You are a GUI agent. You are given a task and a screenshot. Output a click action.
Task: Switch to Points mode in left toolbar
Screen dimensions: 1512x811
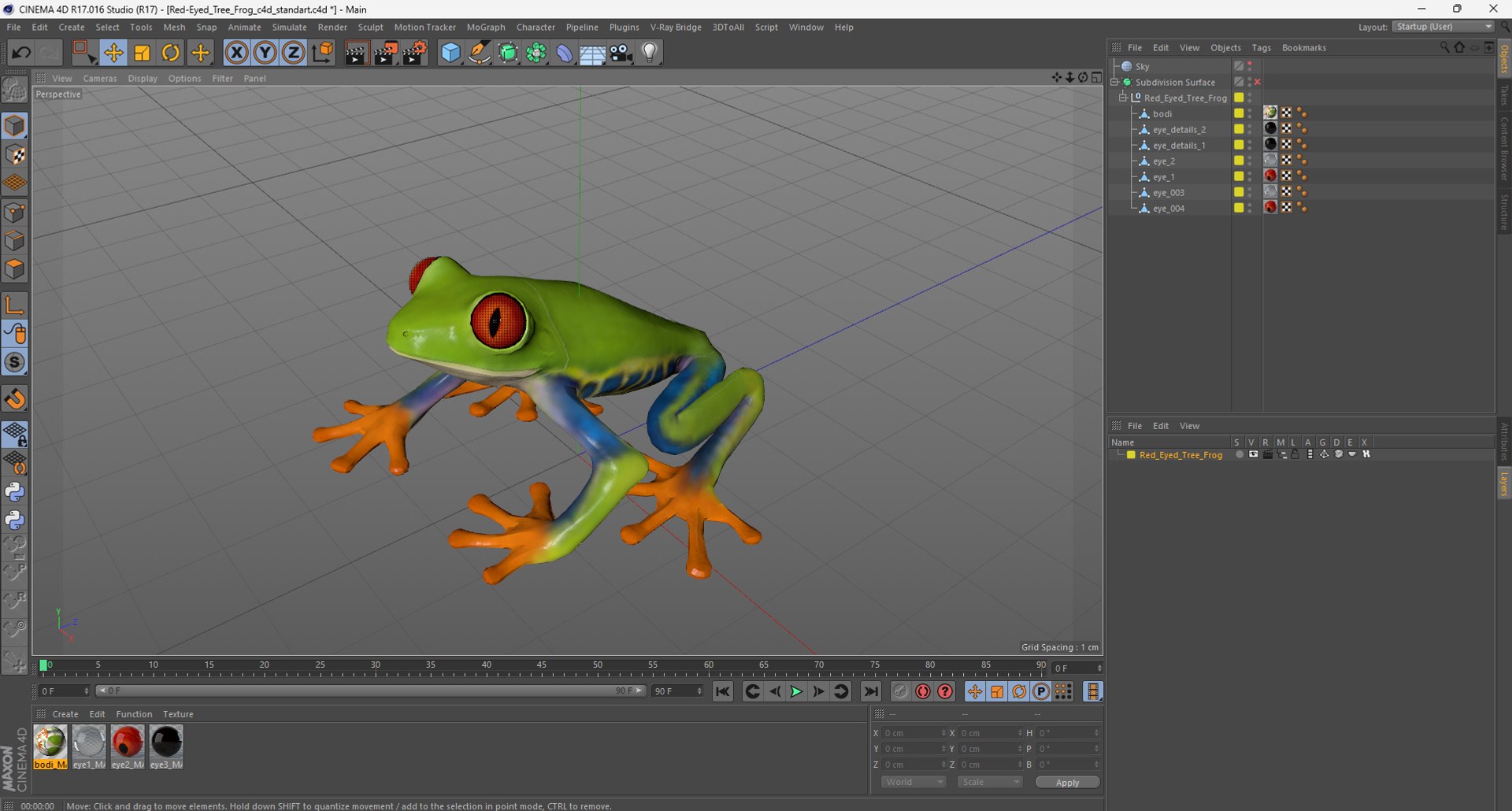pos(15,212)
